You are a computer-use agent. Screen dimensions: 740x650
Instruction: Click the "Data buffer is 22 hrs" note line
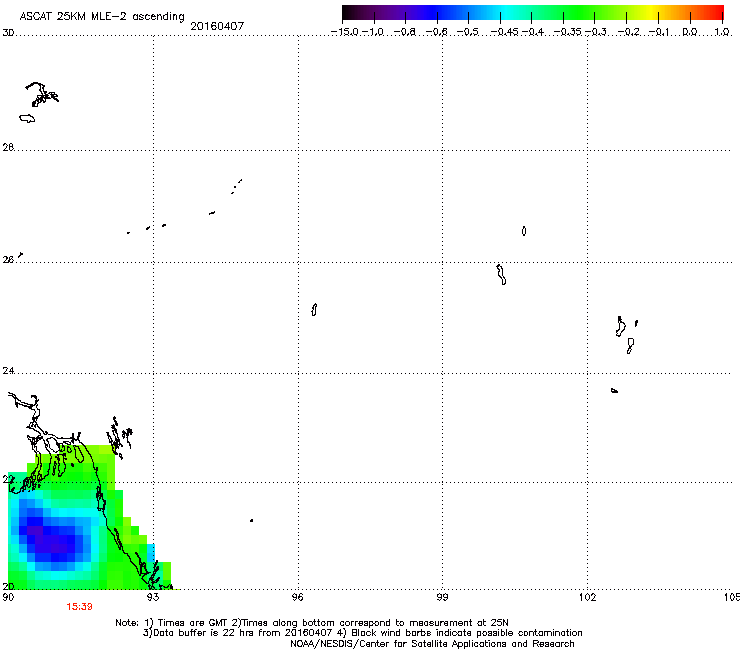tap(362, 633)
